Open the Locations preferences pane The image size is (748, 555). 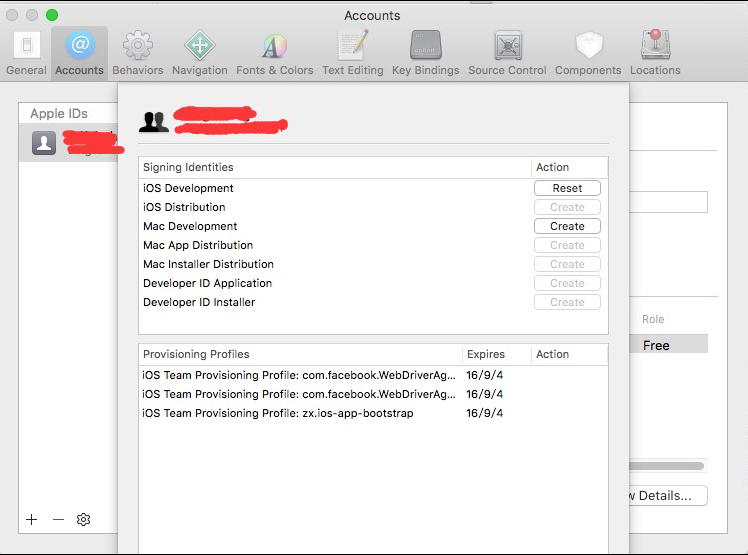coord(655,53)
